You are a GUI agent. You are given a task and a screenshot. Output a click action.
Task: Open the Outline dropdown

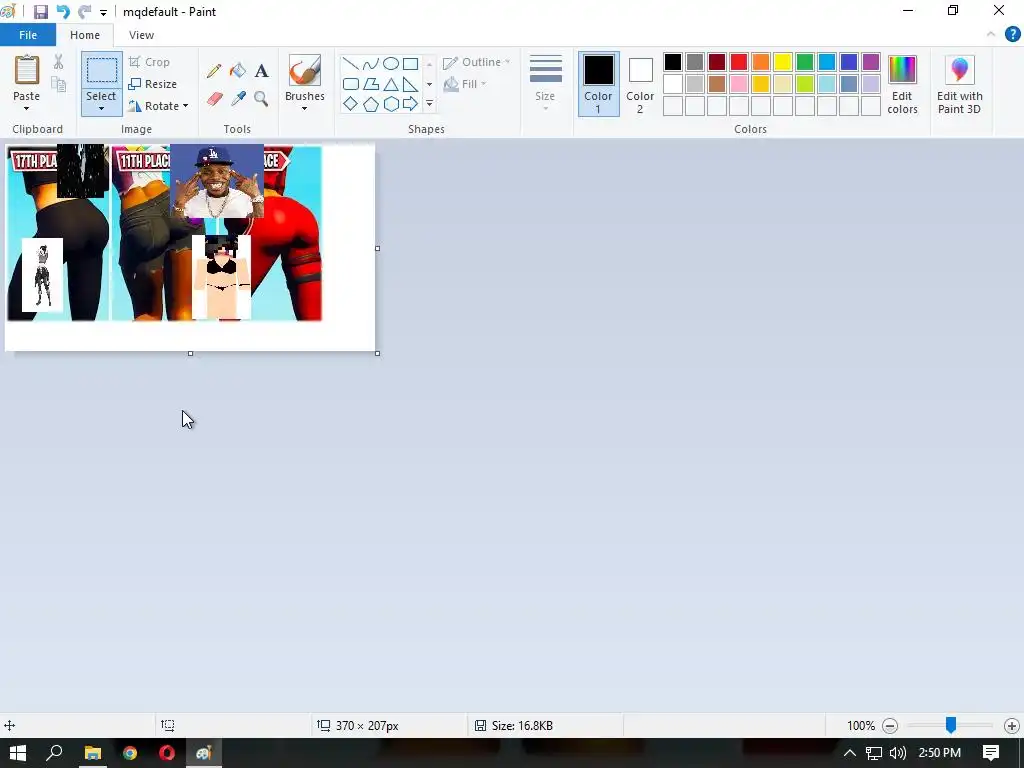point(477,62)
